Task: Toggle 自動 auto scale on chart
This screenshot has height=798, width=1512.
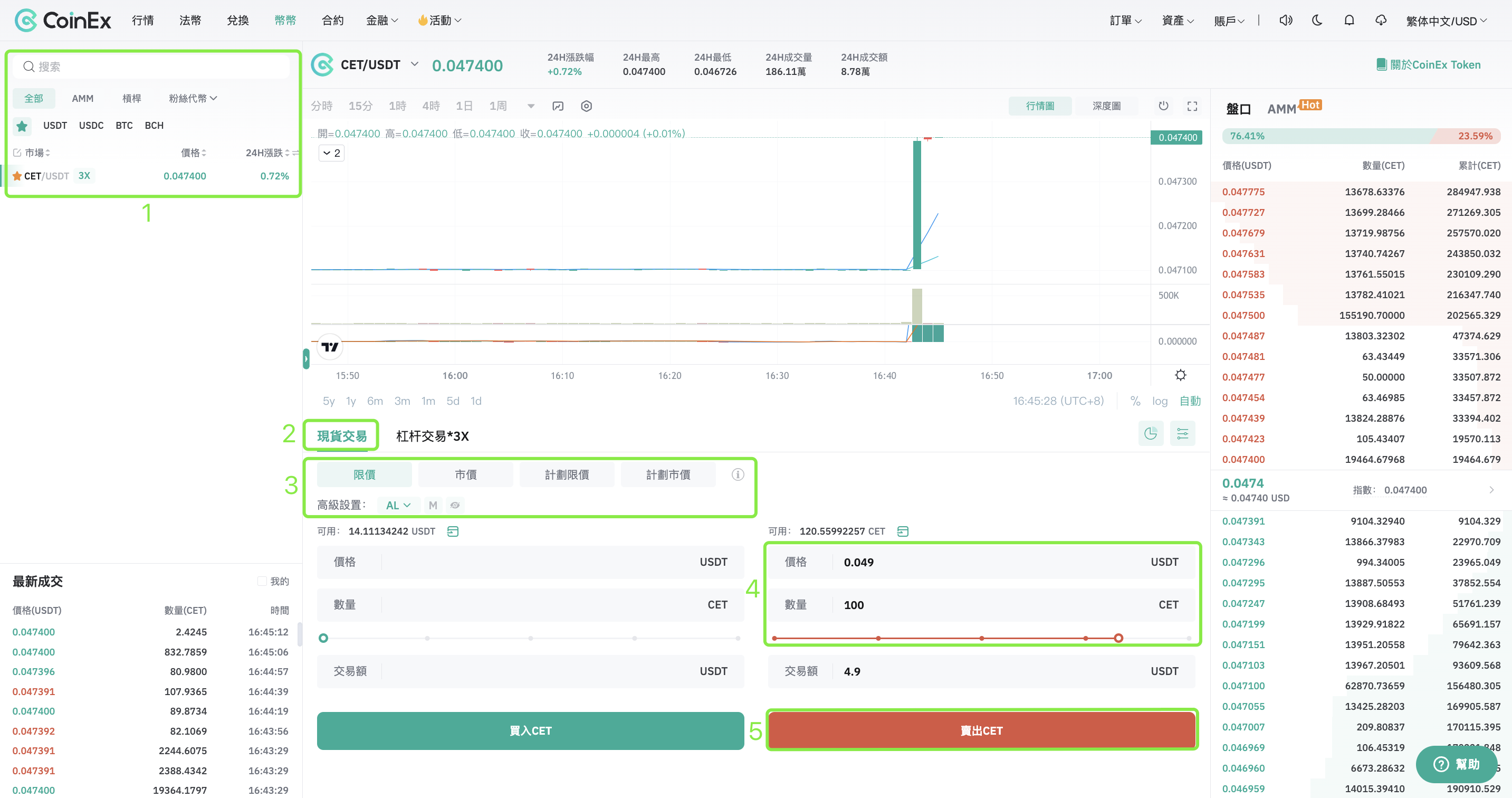Action: 1190,401
